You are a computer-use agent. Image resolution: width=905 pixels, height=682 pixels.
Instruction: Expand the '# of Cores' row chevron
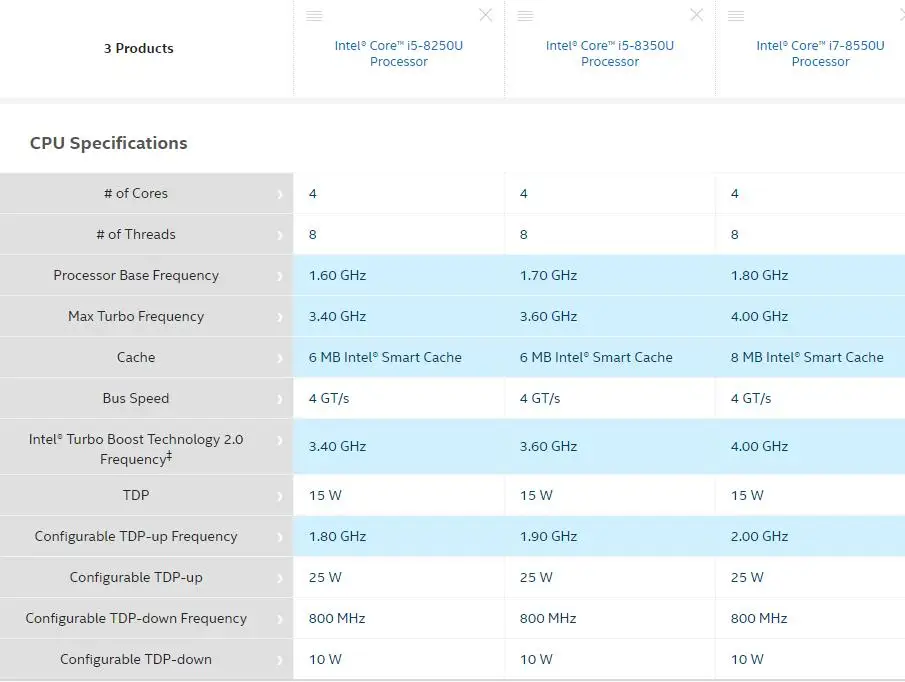[280, 194]
